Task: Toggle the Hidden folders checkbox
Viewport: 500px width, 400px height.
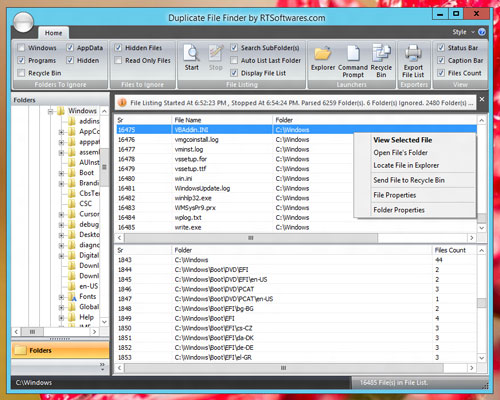Action: (70, 61)
